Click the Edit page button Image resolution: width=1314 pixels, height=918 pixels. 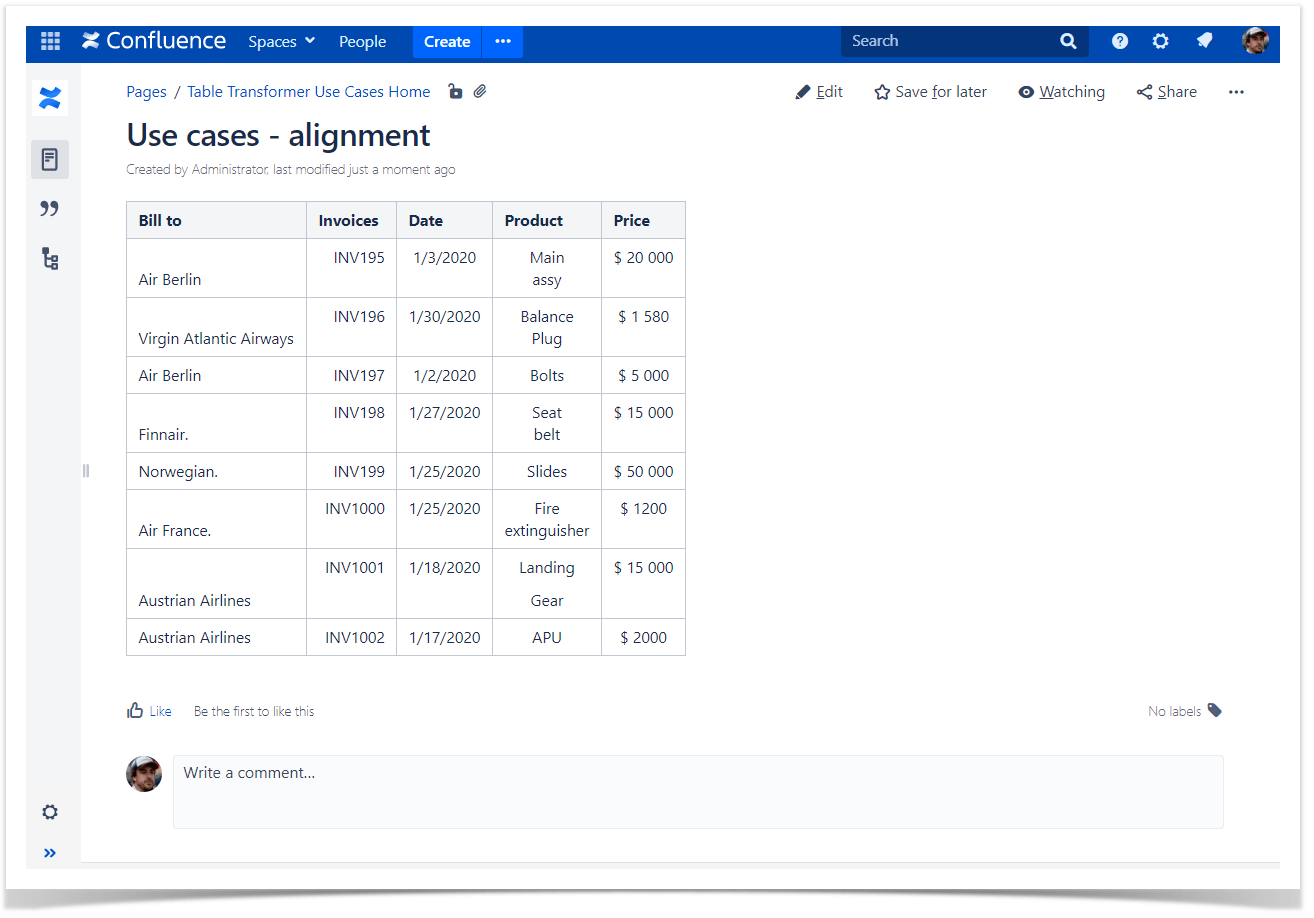point(819,92)
